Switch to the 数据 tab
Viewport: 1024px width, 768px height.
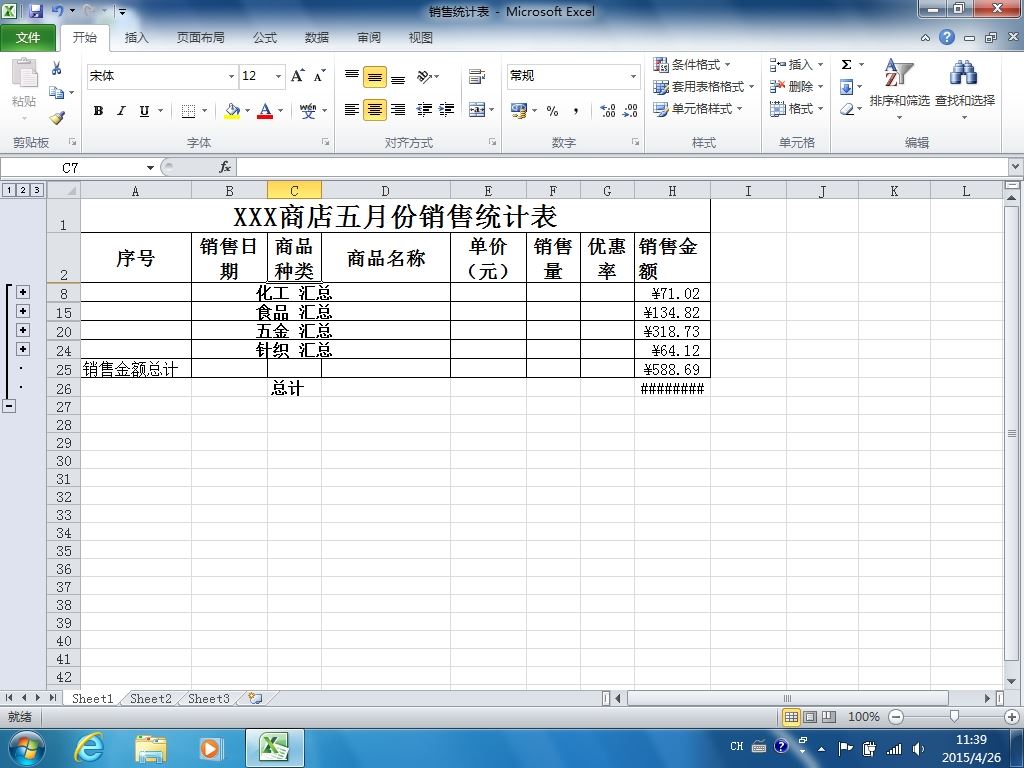click(x=317, y=38)
